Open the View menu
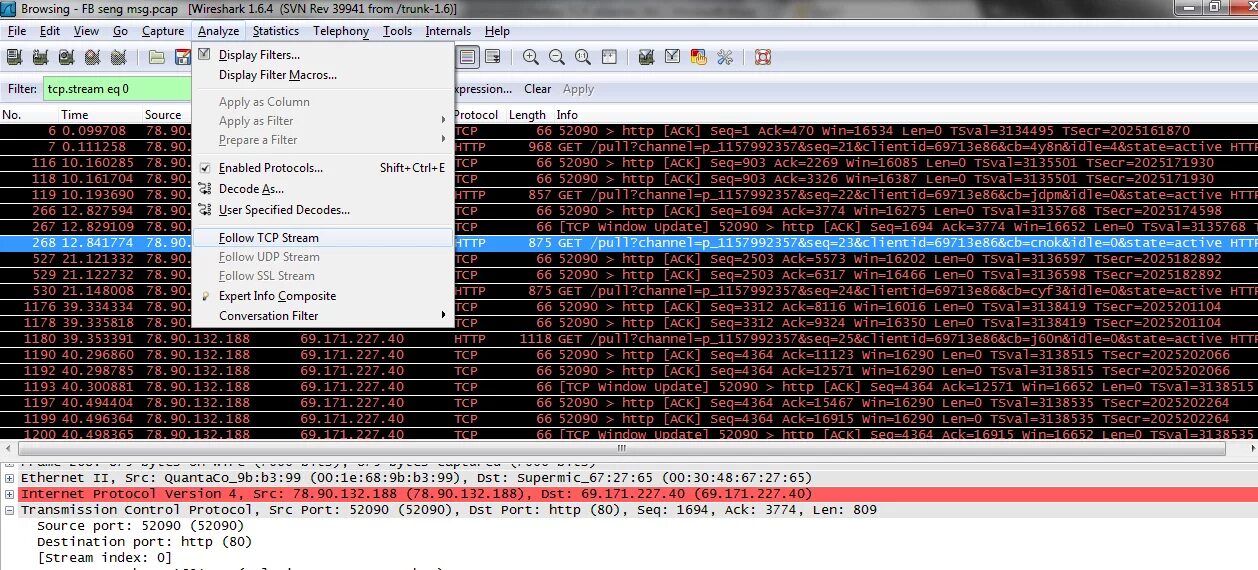 [87, 31]
